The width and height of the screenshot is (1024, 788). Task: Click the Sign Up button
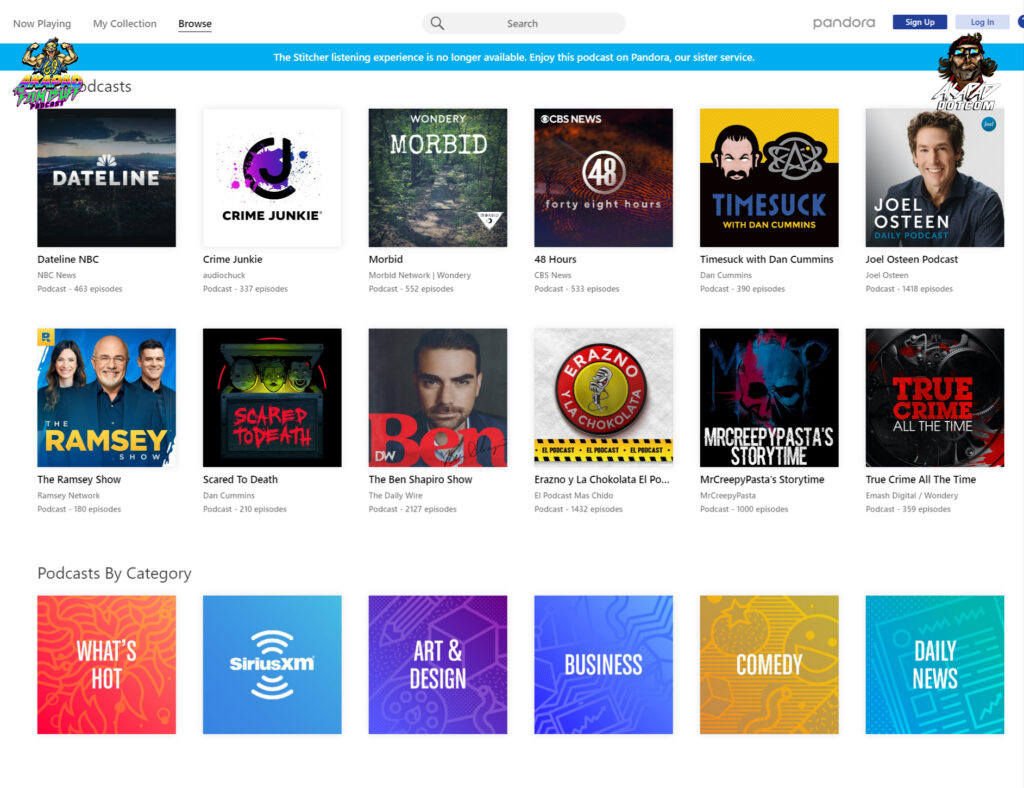[920, 22]
